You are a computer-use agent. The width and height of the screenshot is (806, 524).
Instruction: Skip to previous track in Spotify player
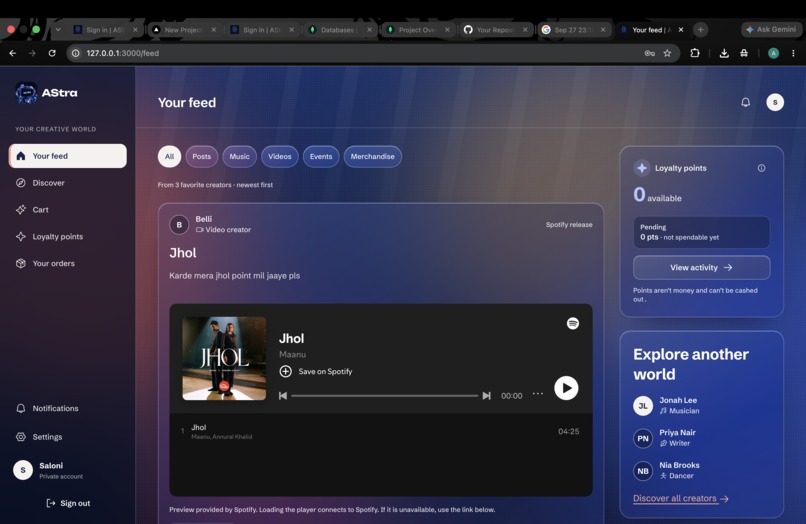[283, 395]
